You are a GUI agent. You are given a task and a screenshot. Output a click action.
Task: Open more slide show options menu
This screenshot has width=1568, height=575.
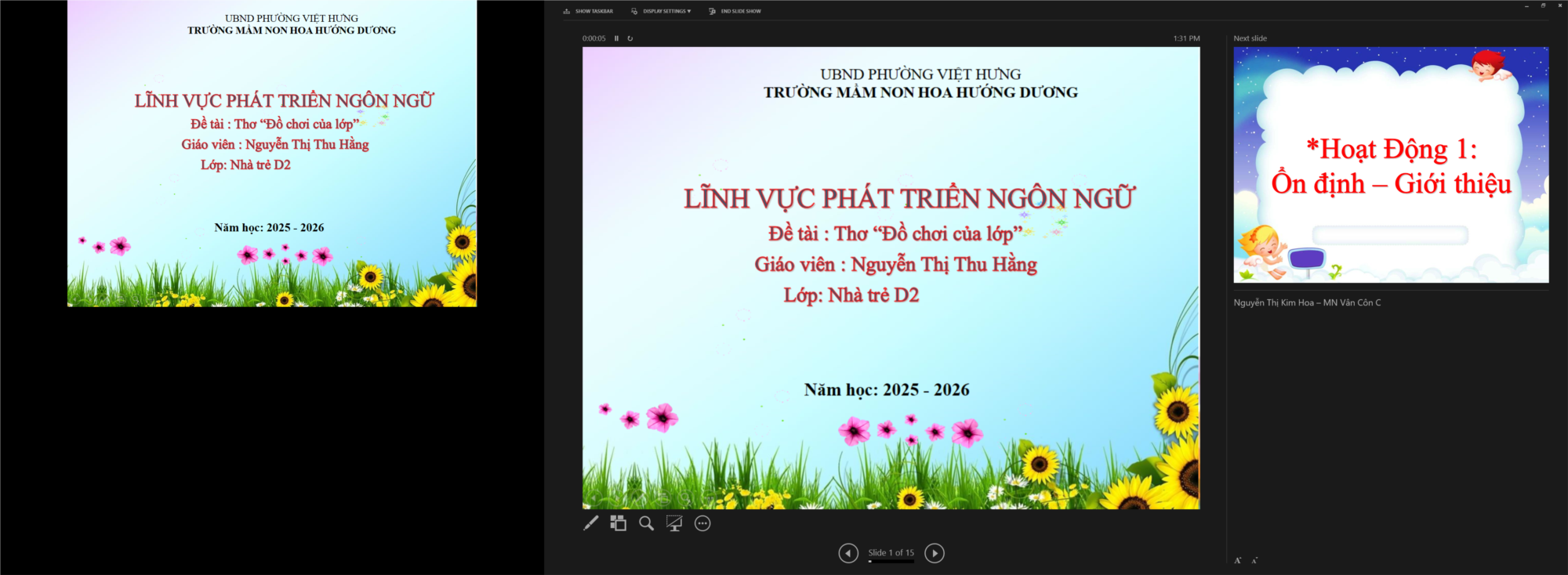pos(702,523)
